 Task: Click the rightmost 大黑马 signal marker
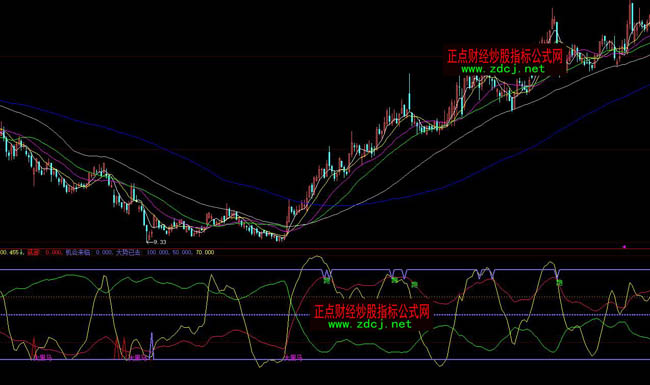293,357
